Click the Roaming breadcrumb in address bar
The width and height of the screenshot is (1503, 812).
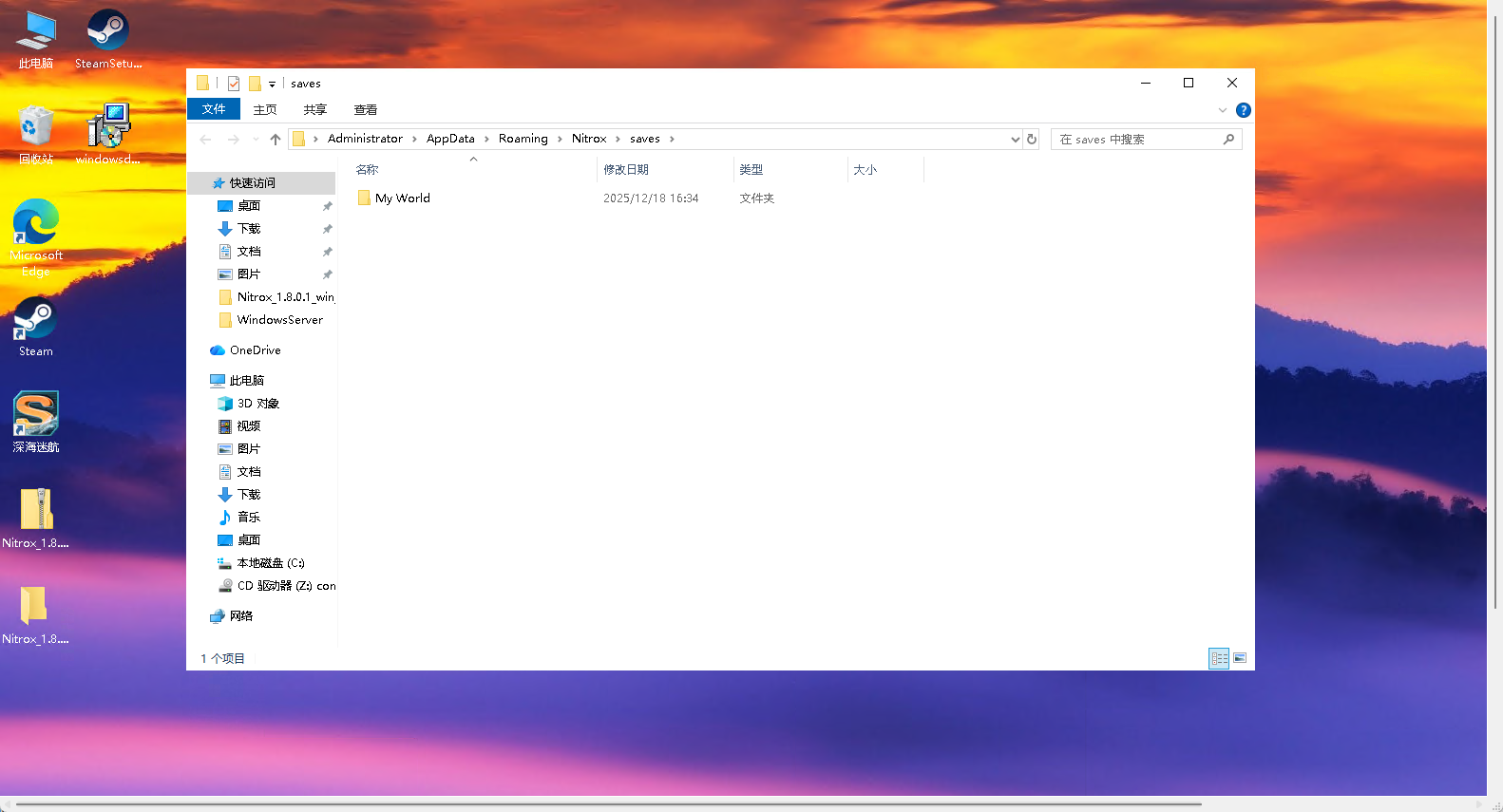tap(523, 139)
